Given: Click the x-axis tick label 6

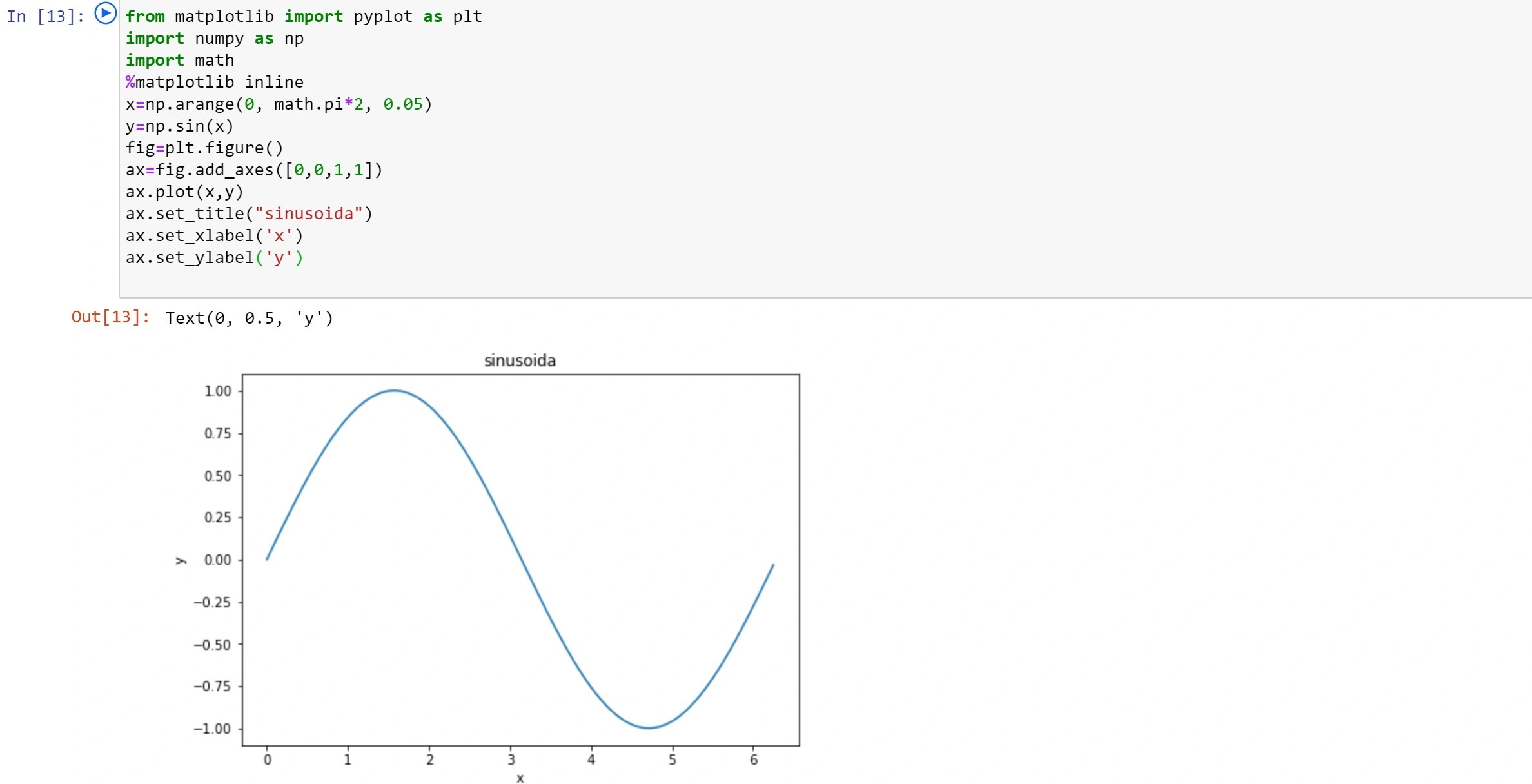Looking at the screenshot, I should [754, 759].
